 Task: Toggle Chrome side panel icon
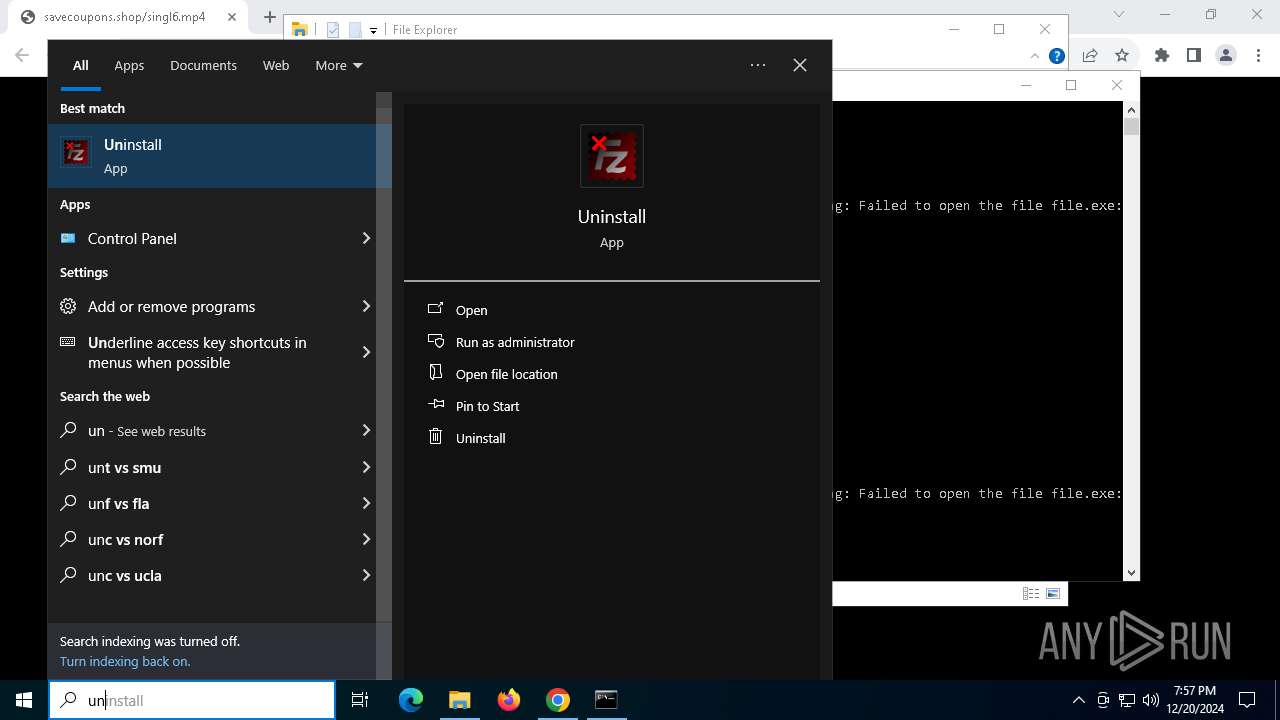(x=1193, y=56)
